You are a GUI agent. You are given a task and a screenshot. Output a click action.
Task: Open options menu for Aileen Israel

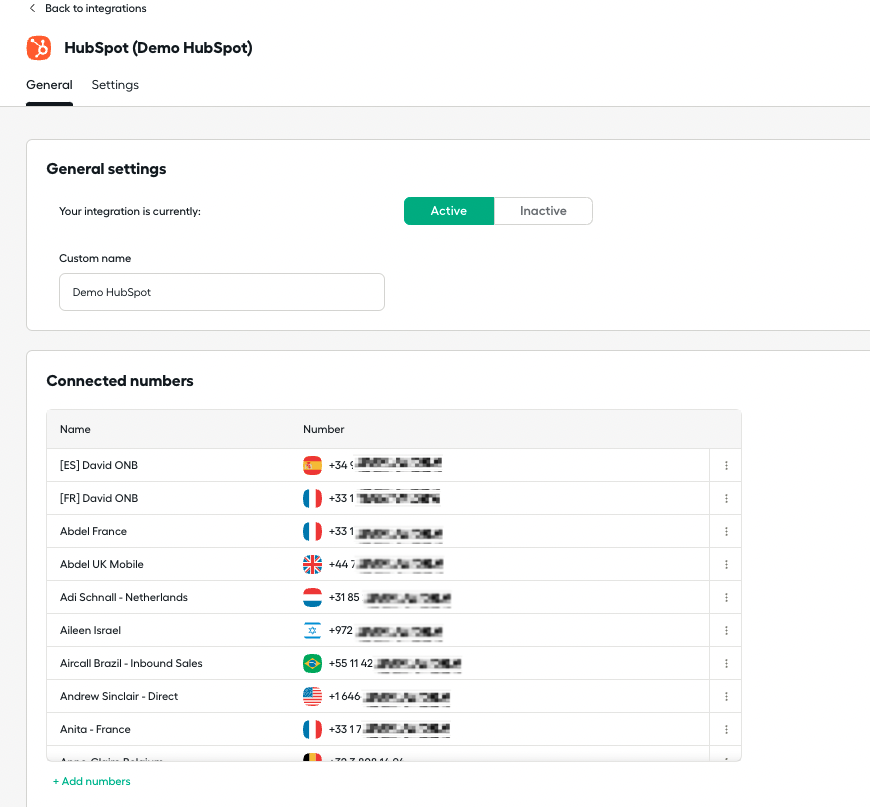pos(726,631)
